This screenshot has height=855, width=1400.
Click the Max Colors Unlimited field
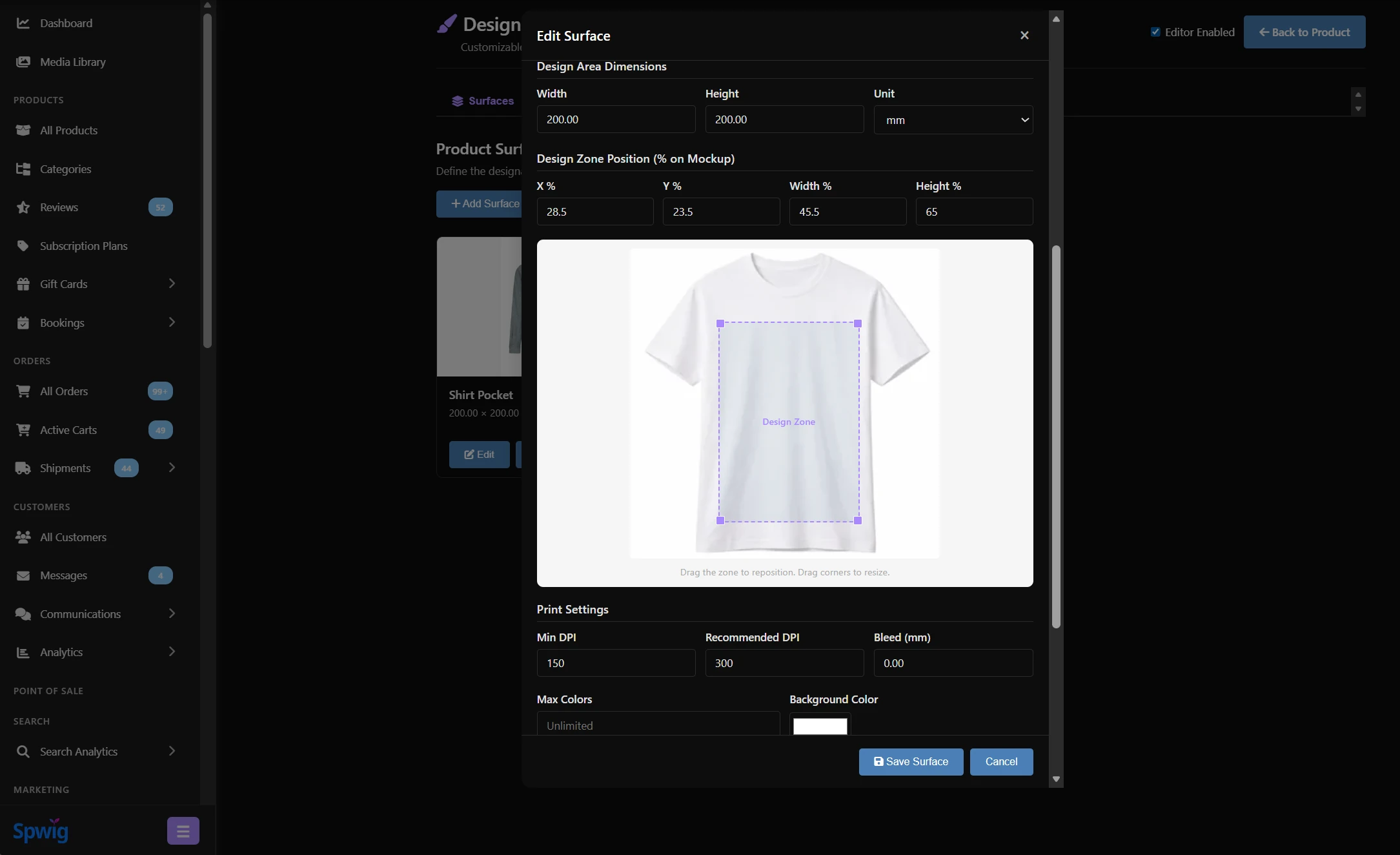pos(658,724)
